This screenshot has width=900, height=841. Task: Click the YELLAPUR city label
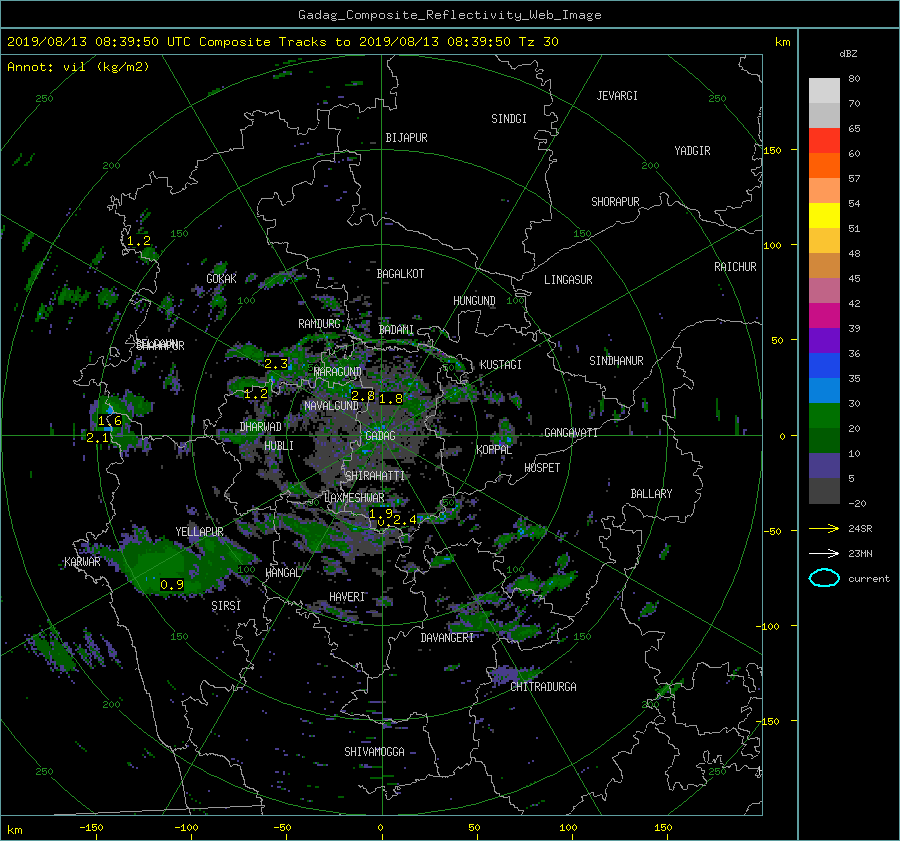[199, 532]
